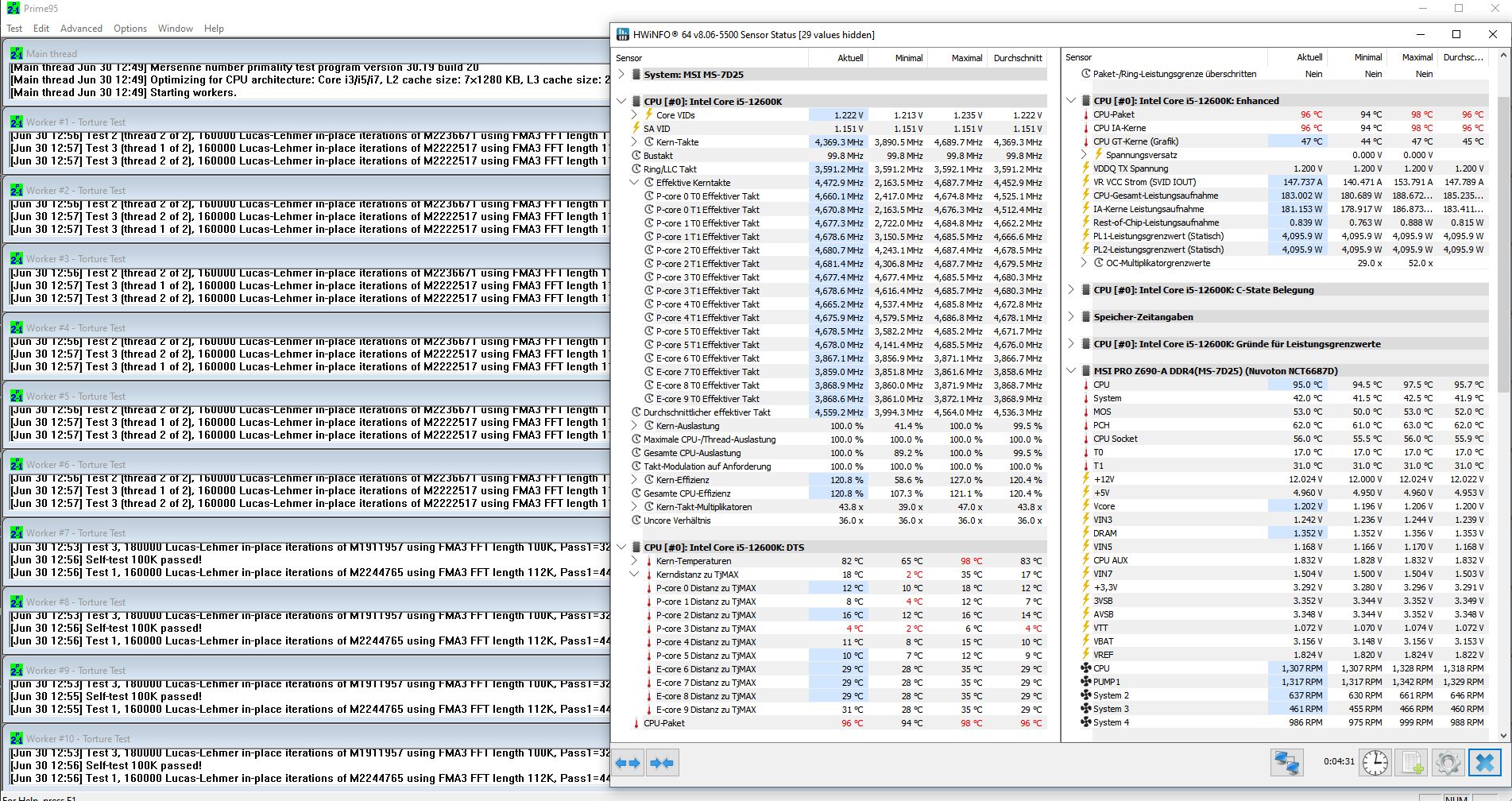Click the Aktuell column header in left sensor pane
Image resolution: width=1512 pixels, height=801 pixels.
tap(838, 58)
